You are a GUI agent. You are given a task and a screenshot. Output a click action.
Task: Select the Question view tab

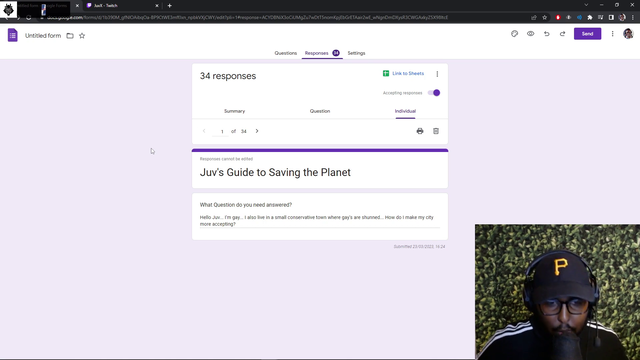(320, 111)
